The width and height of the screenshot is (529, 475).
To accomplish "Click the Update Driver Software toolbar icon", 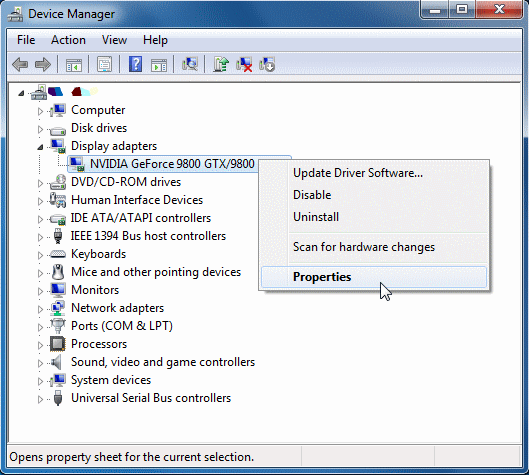I will 221,64.
